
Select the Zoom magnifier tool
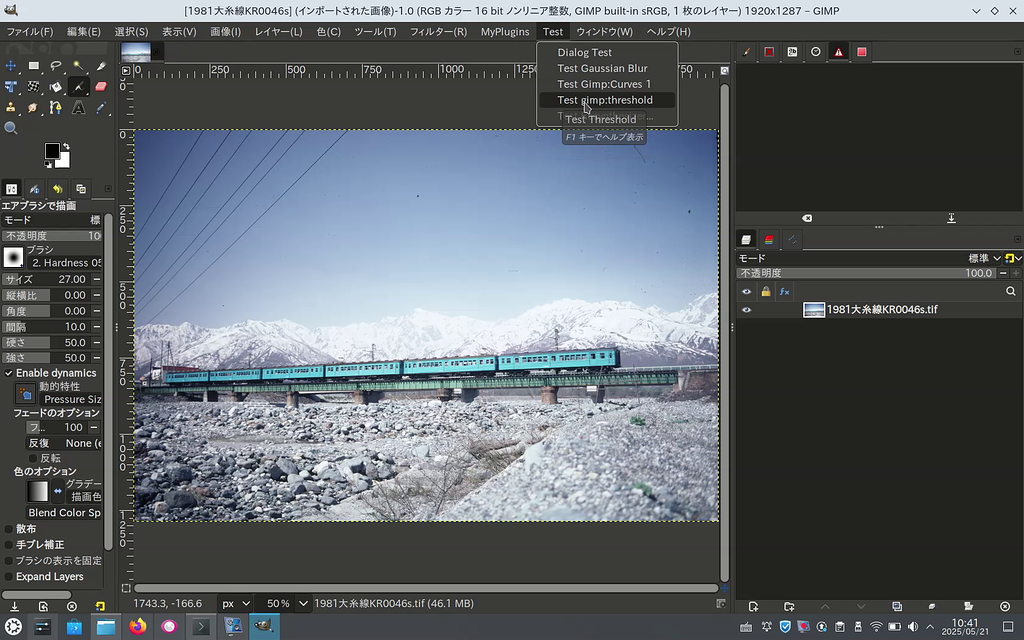point(10,127)
